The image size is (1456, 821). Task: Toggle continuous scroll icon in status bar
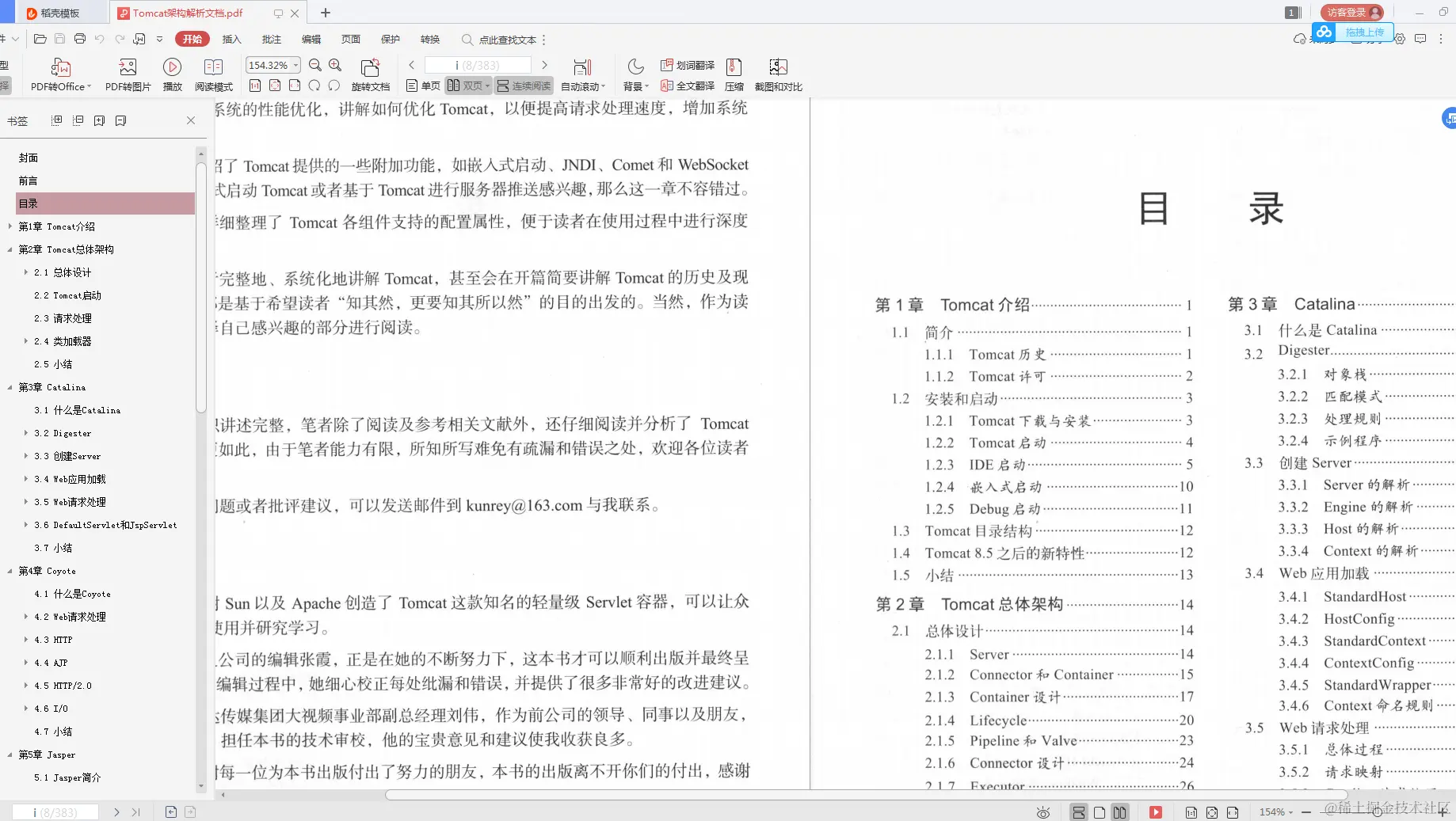[1079, 812]
